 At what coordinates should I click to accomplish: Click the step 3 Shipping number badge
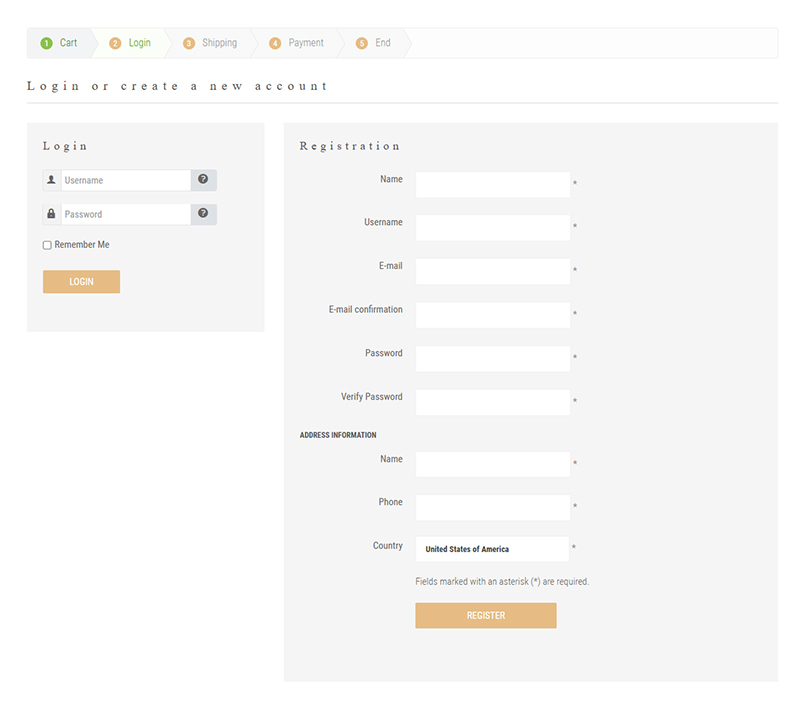click(x=189, y=43)
